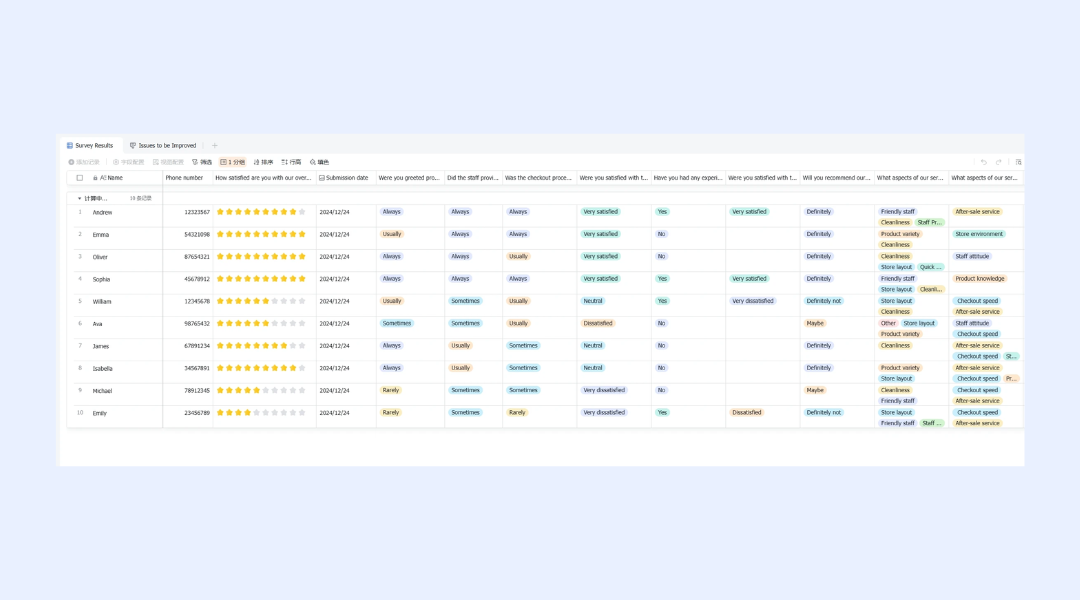Click the star rating in William's row
Viewport: 1080px width, 600px height.
tap(261, 301)
